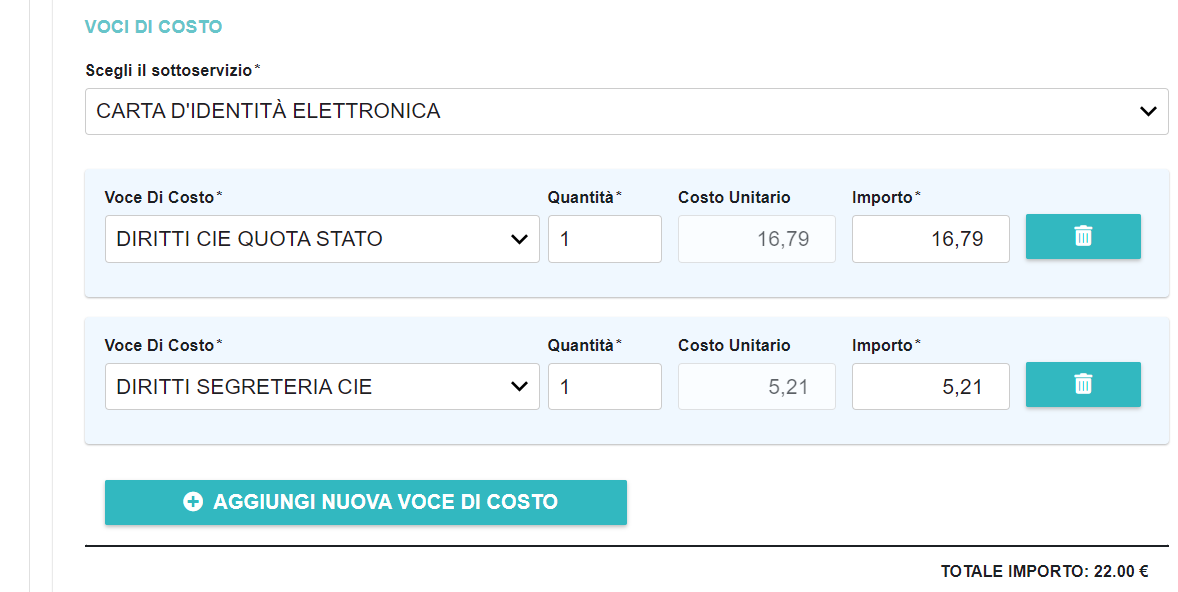
Task: Expand the DIRITTI SEGRETERIA CIE dropdown
Action: (x=321, y=387)
